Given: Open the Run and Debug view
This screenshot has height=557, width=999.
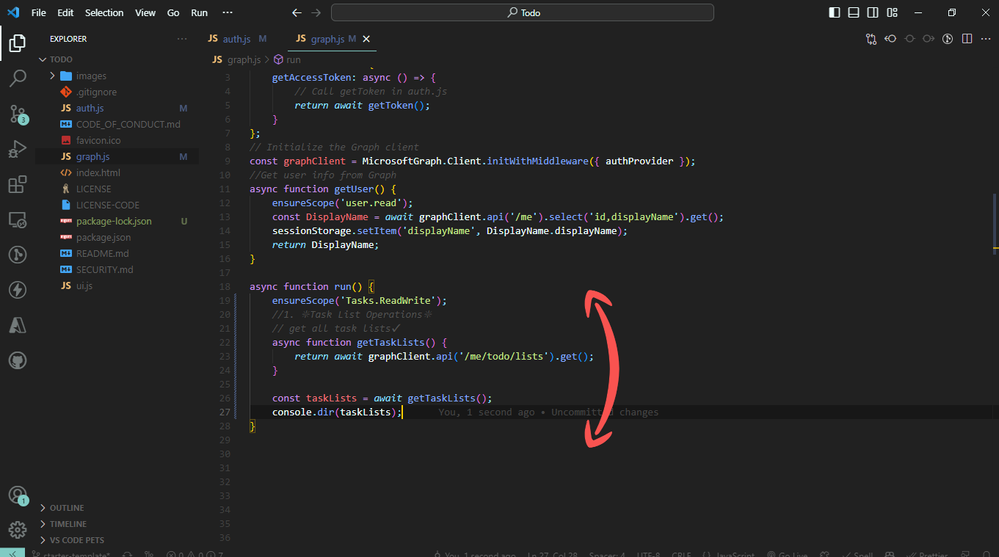Looking at the screenshot, I should click(x=17, y=149).
